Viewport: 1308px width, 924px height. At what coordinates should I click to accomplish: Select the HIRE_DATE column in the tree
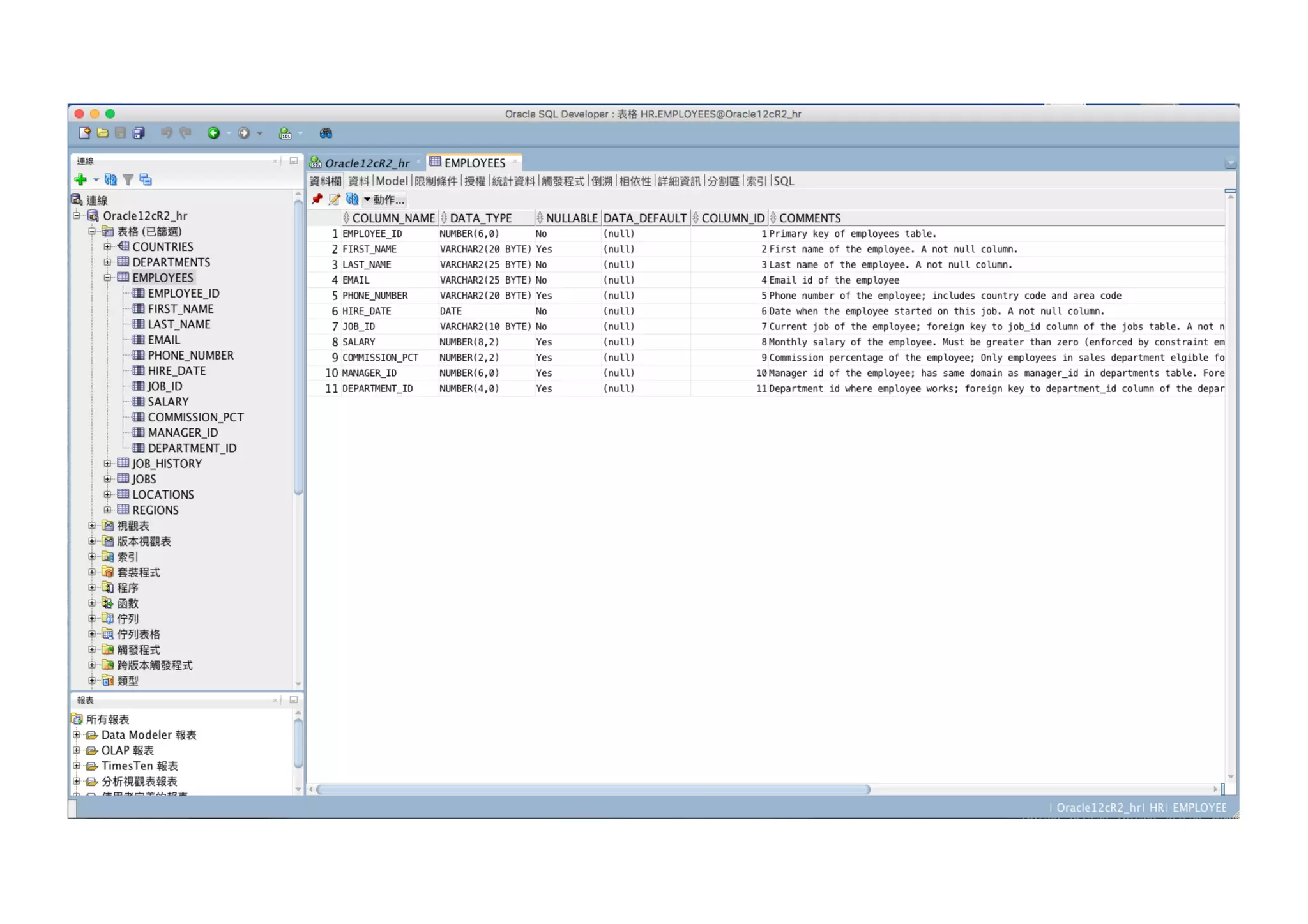(176, 371)
